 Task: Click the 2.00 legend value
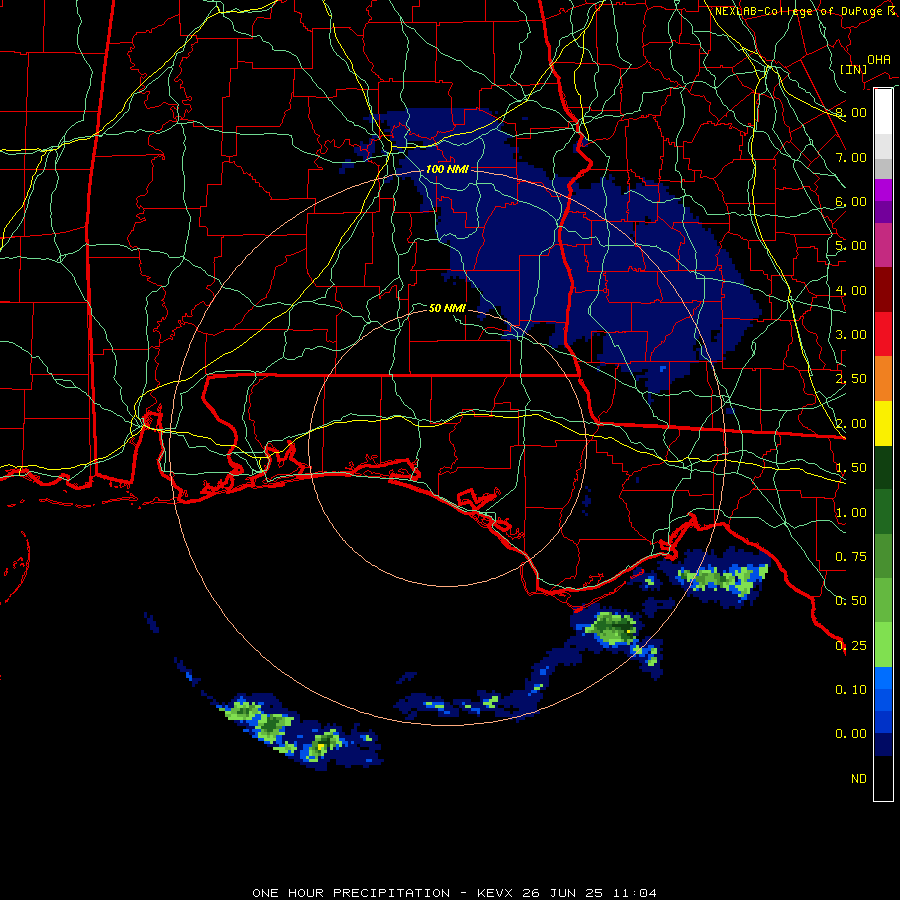(x=851, y=424)
